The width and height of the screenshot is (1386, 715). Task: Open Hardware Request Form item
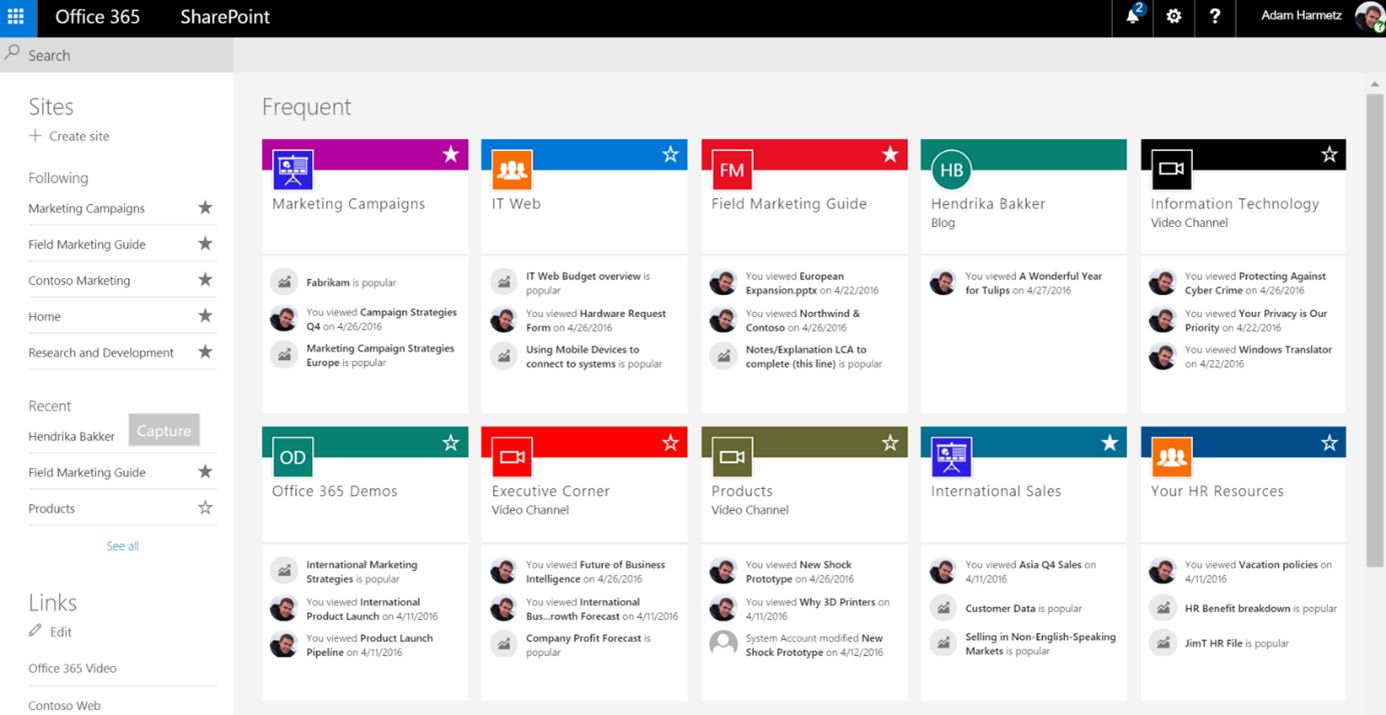(x=596, y=320)
